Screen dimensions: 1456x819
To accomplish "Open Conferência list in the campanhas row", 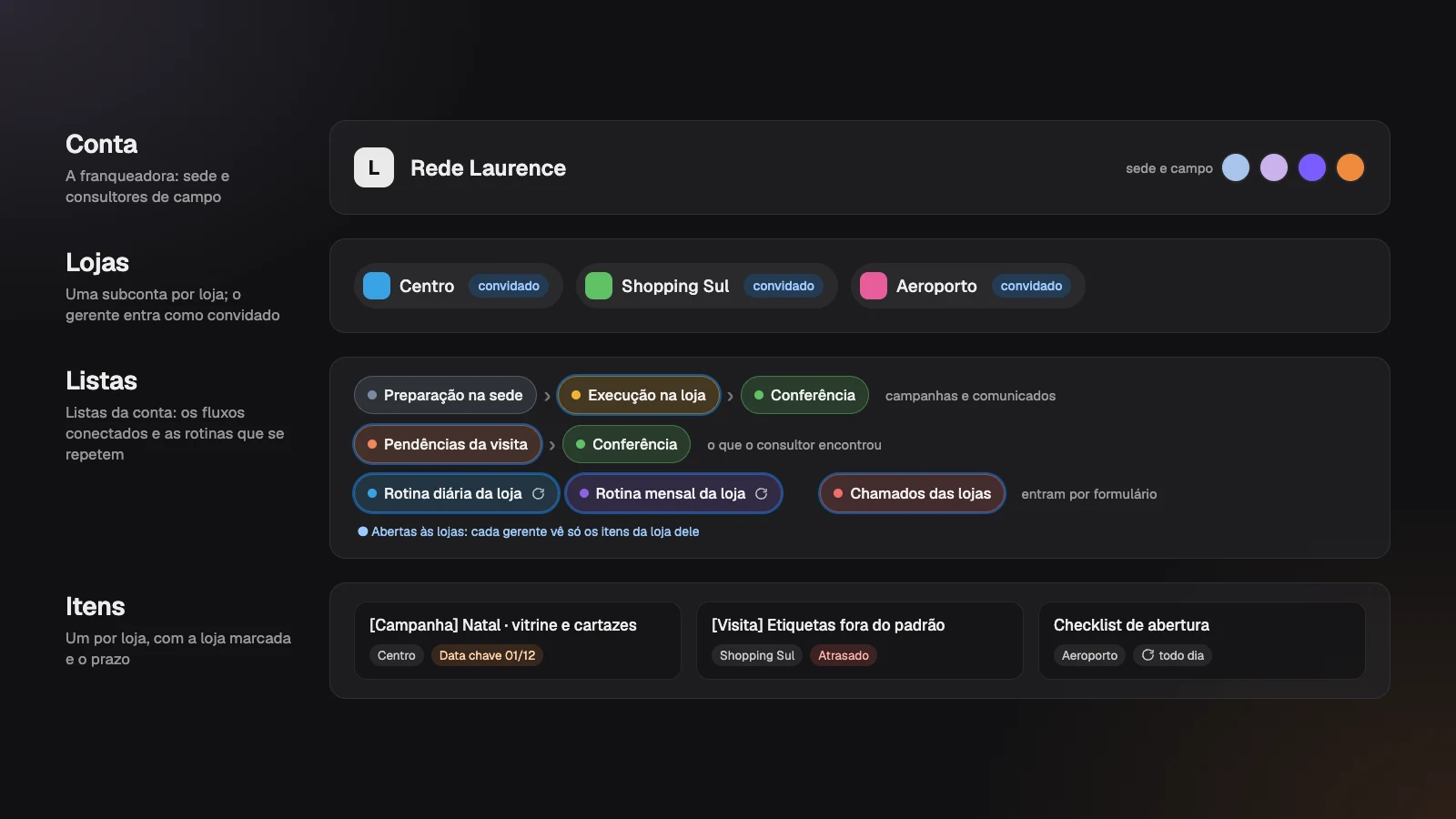I will click(804, 395).
